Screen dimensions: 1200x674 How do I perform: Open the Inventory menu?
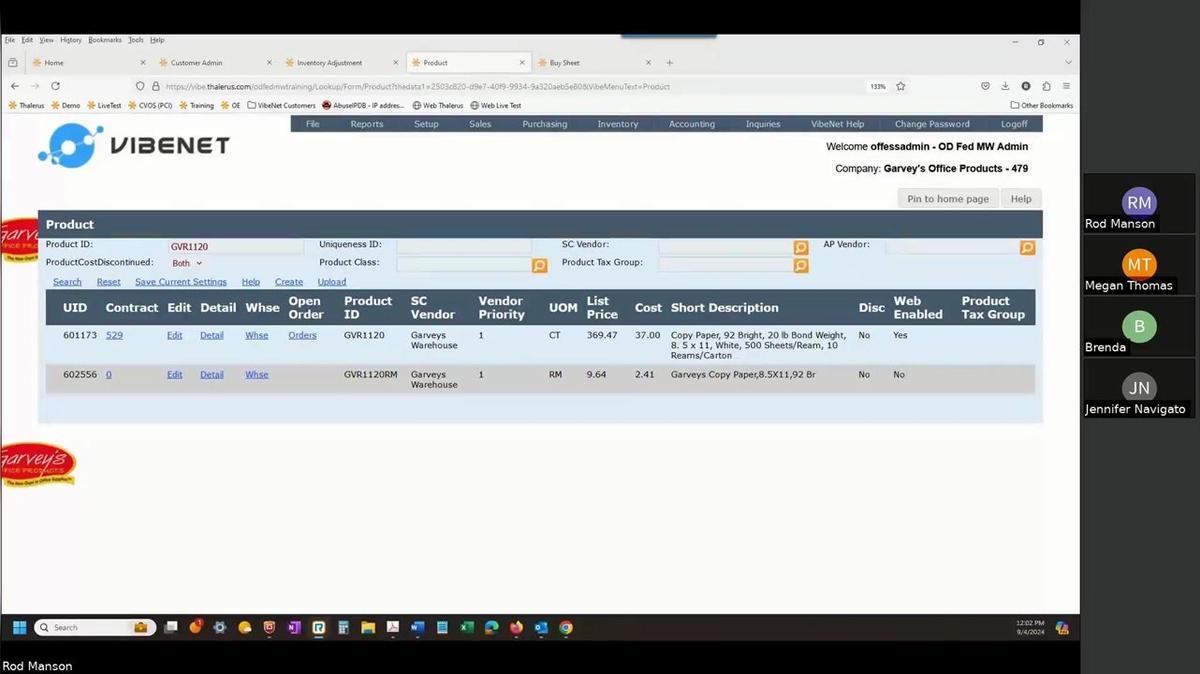tap(617, 124)
